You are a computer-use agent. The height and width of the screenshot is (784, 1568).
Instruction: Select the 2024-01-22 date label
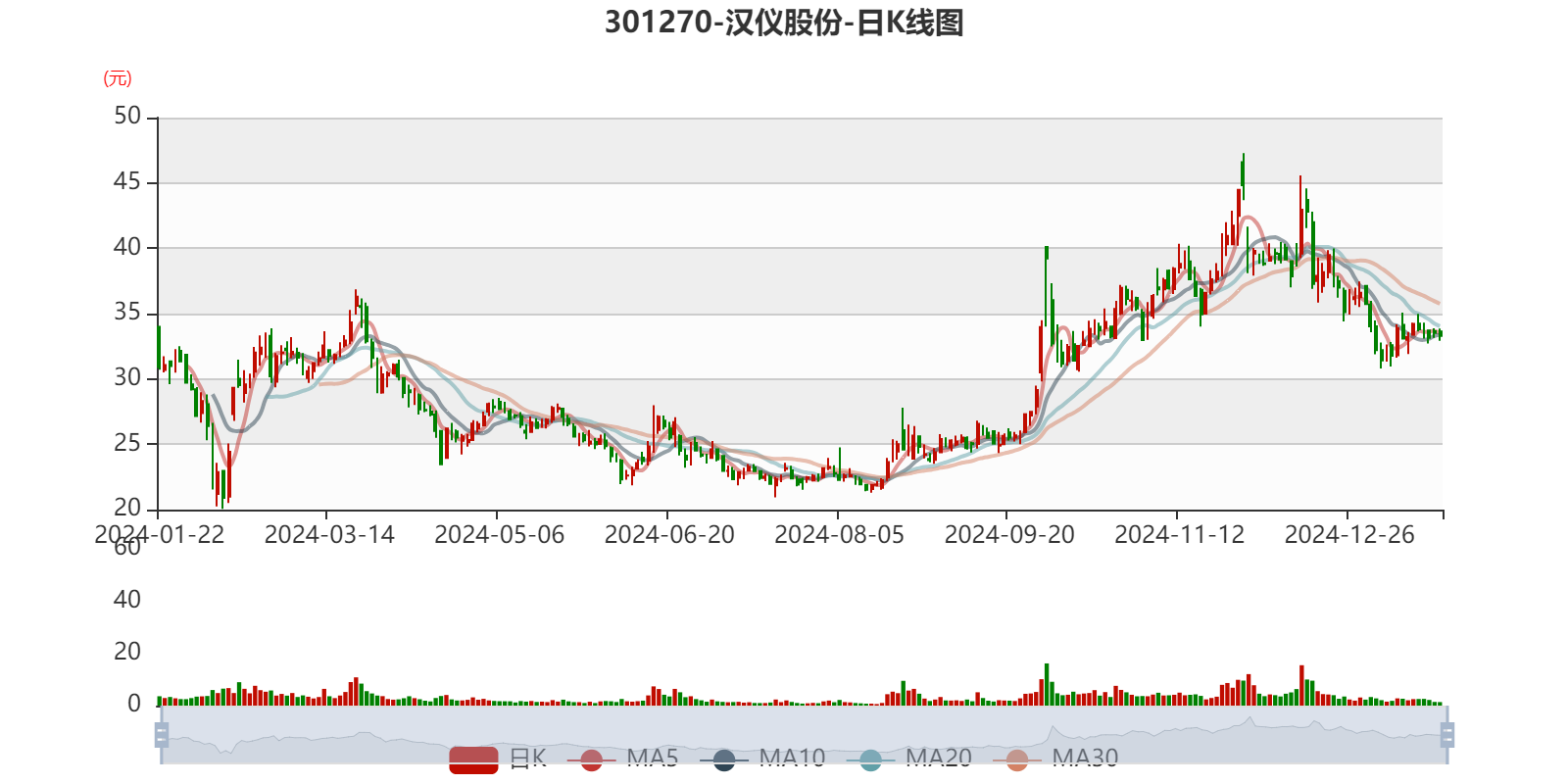pos(160,534)
